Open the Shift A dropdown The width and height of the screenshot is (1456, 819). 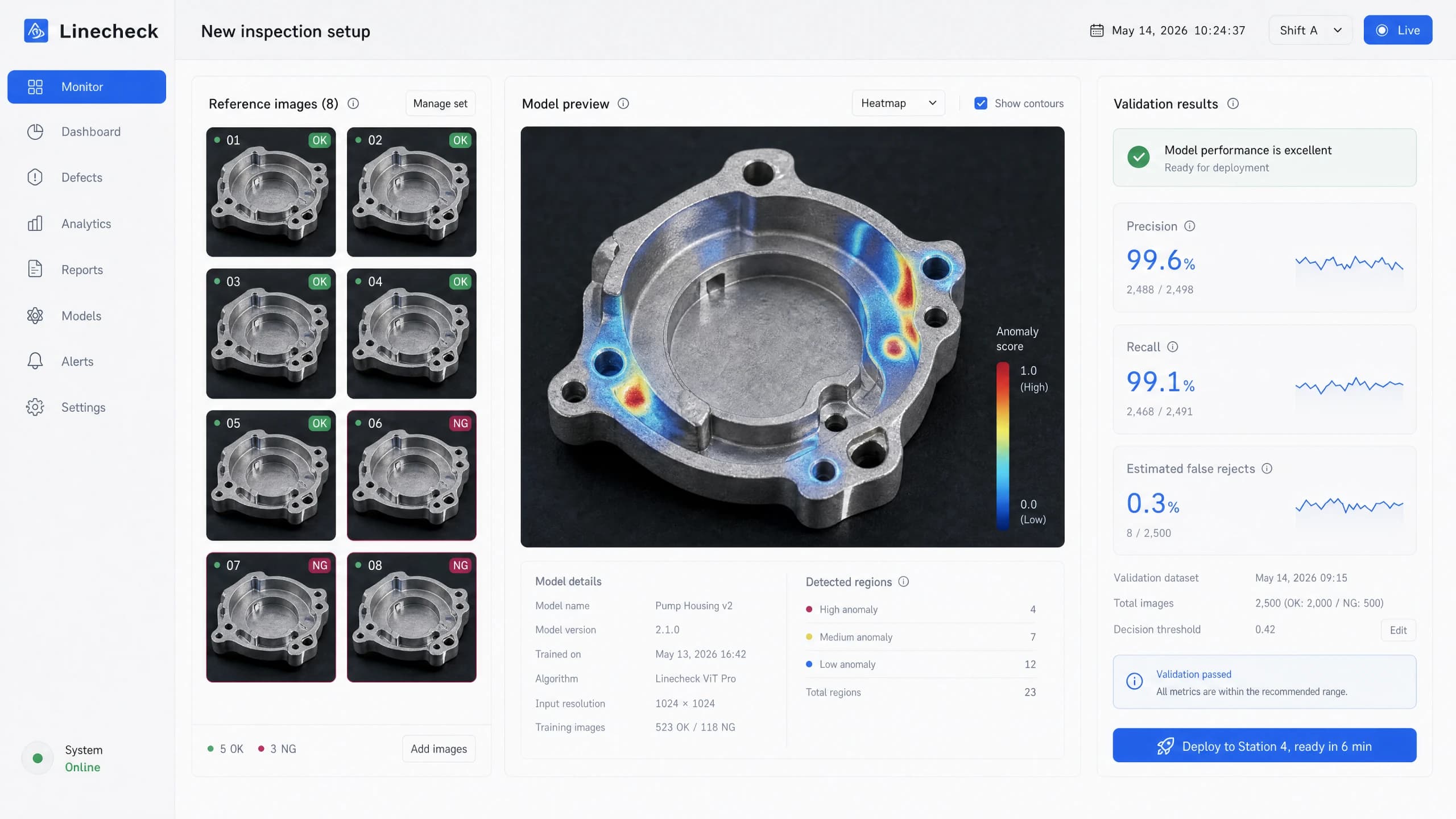tap(1310, 30)
